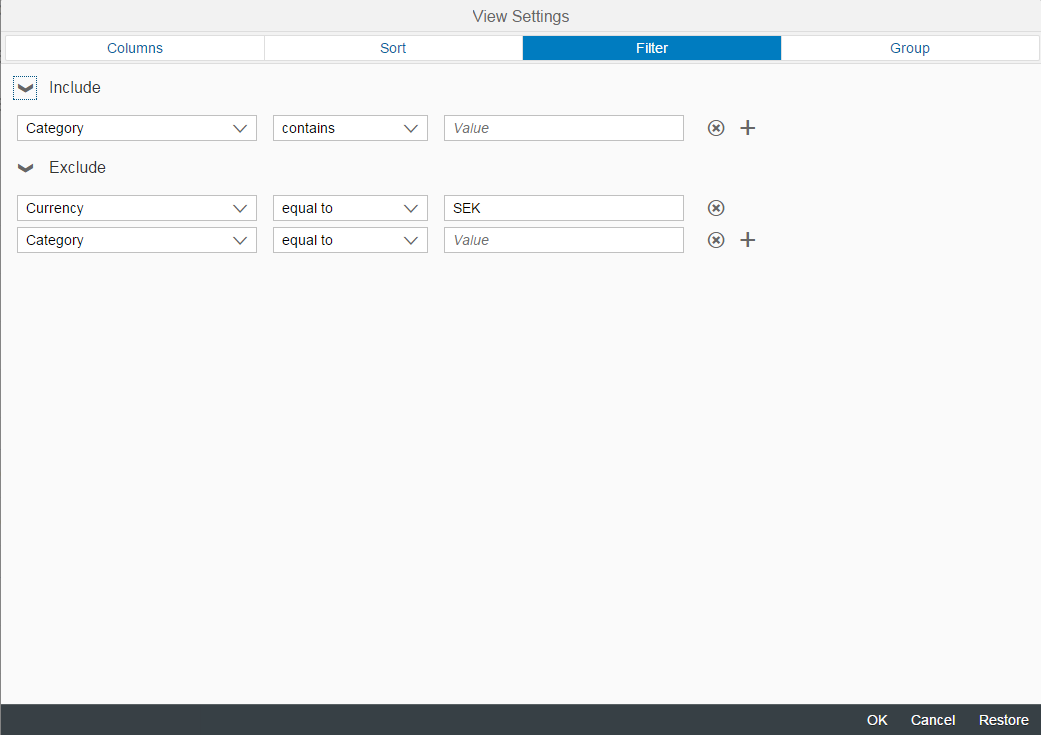Remove the Currency SEK exclude filter
1041x735 pixels.
tap(716, 208)
